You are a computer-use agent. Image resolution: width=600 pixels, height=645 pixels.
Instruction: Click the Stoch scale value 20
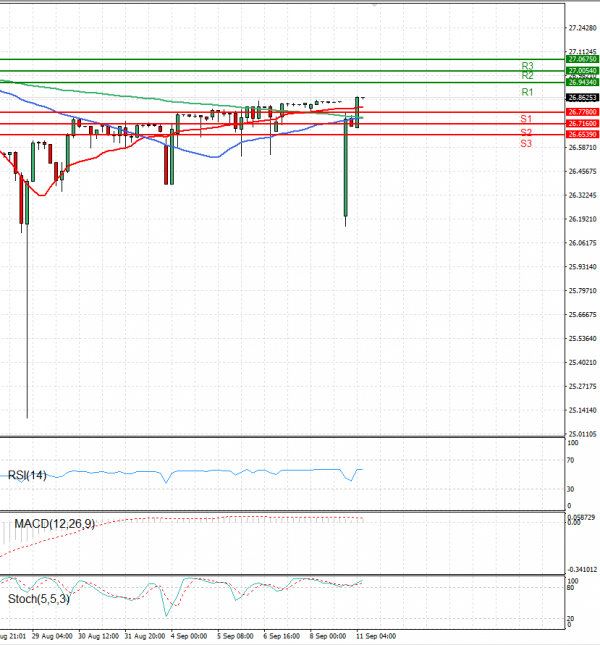point(570,619)
